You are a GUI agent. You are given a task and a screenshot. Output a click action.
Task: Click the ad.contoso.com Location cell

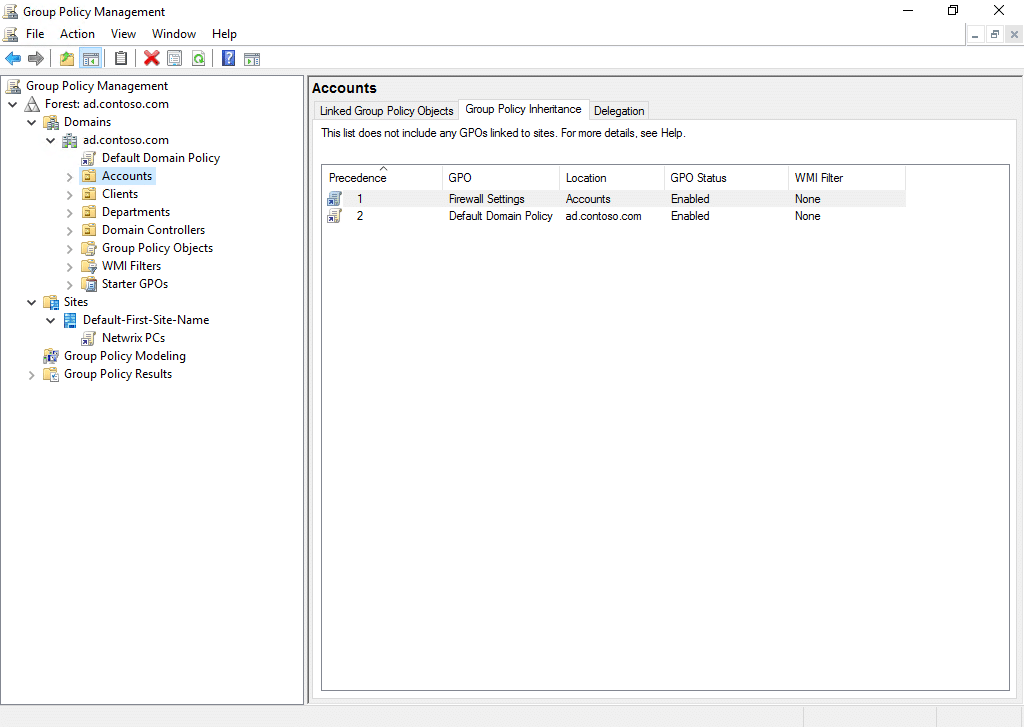pyautogui.click(x=603, y=216)
